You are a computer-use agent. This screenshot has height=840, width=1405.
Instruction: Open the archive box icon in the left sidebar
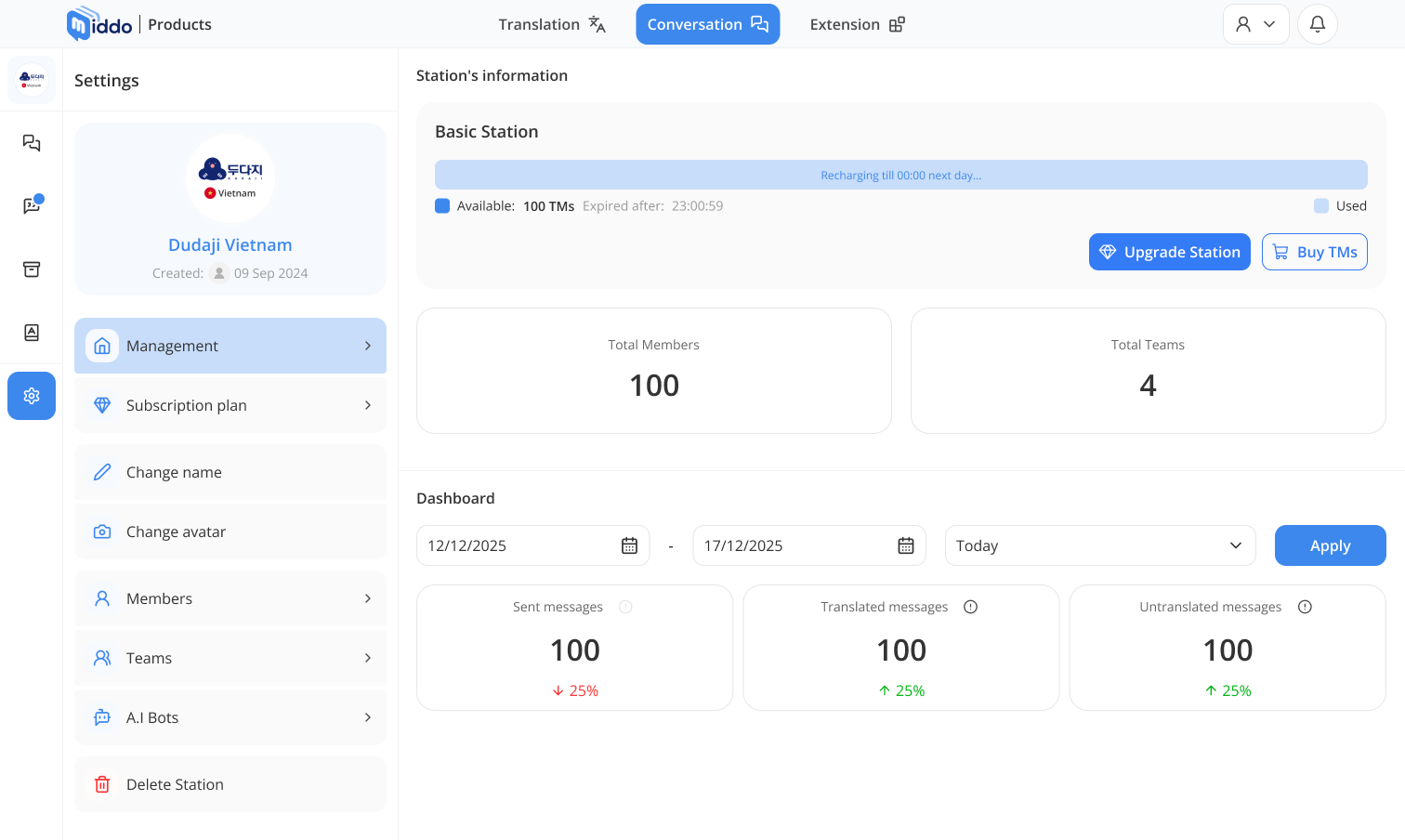(x=31, y=269)
